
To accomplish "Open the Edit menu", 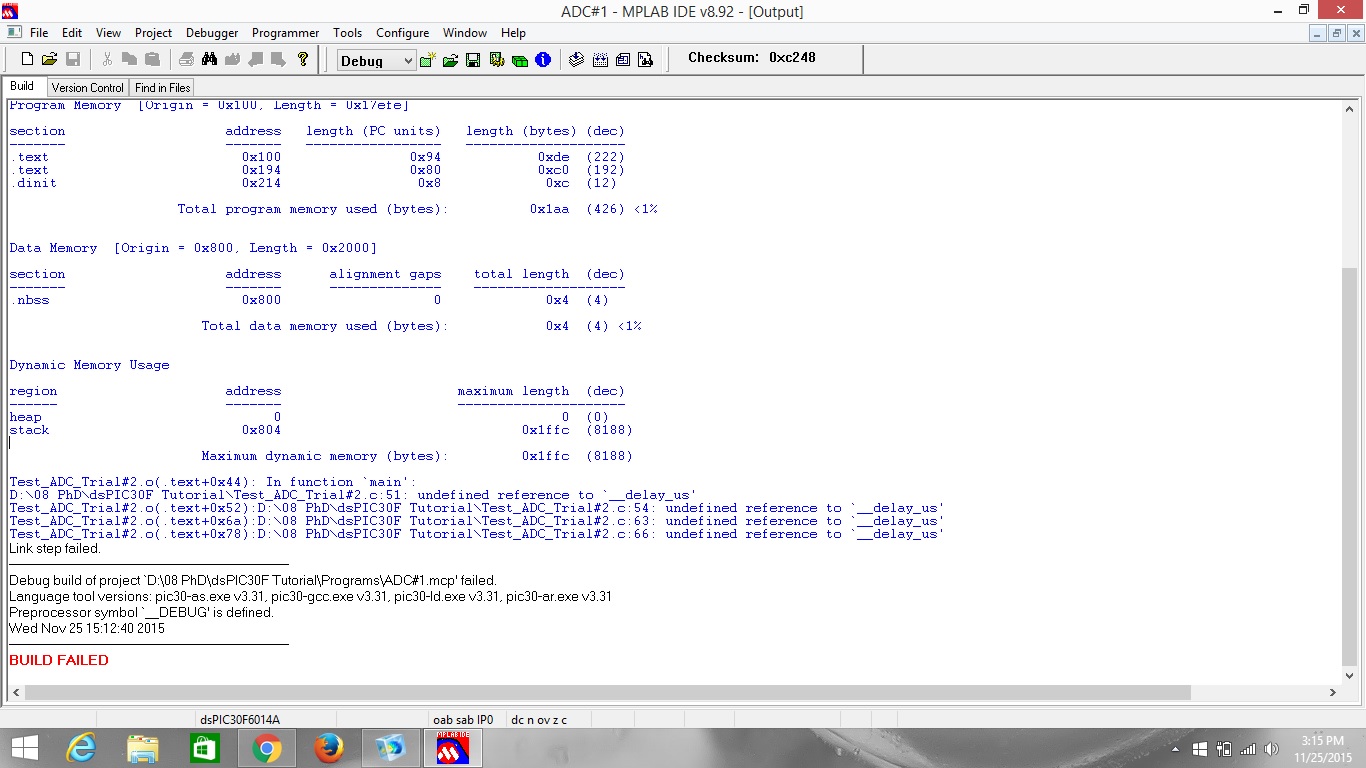I will [72, 33].
